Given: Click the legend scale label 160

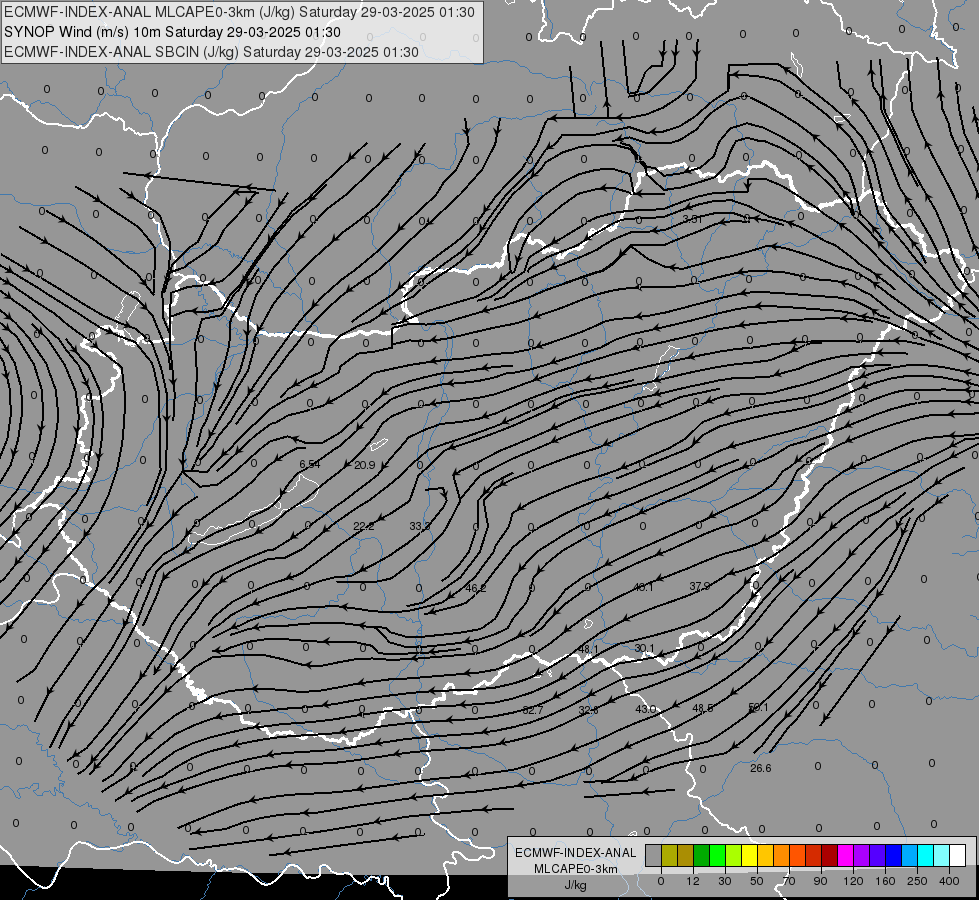Looking at the screenshot, I should tap(885, 881).
